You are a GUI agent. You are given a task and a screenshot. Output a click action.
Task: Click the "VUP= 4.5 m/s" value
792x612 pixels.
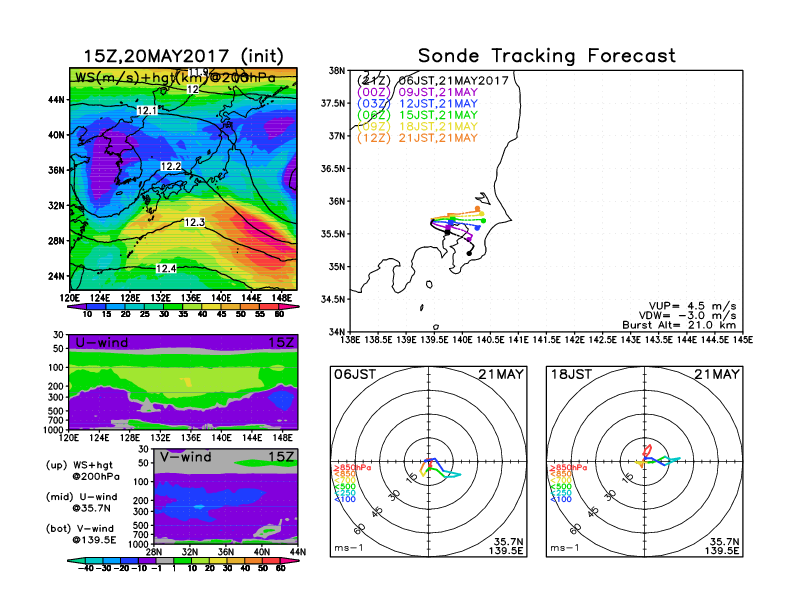(692, 306)
